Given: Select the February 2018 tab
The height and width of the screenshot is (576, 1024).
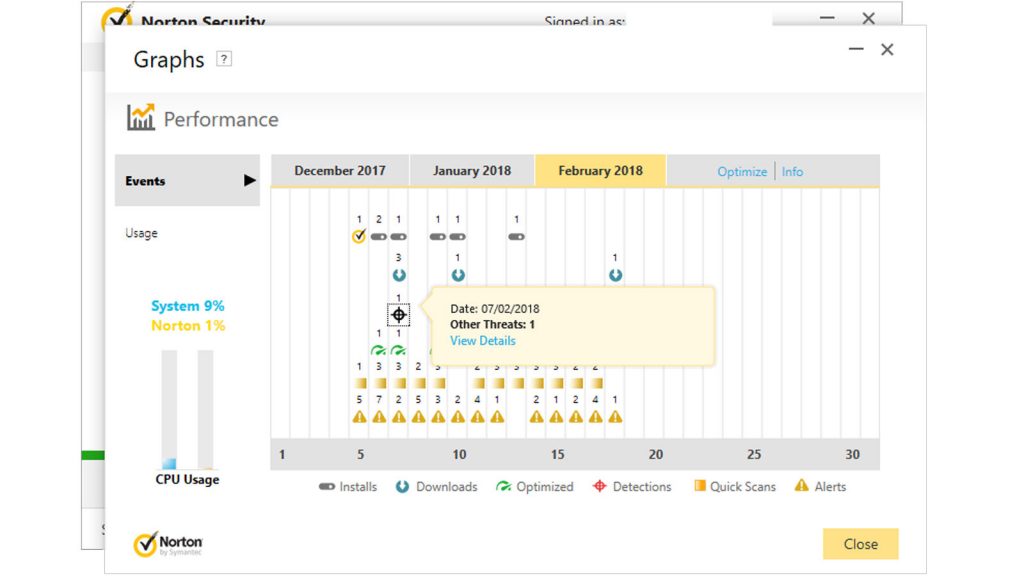Looking at the screenshot, I should (x=600, y=171).
